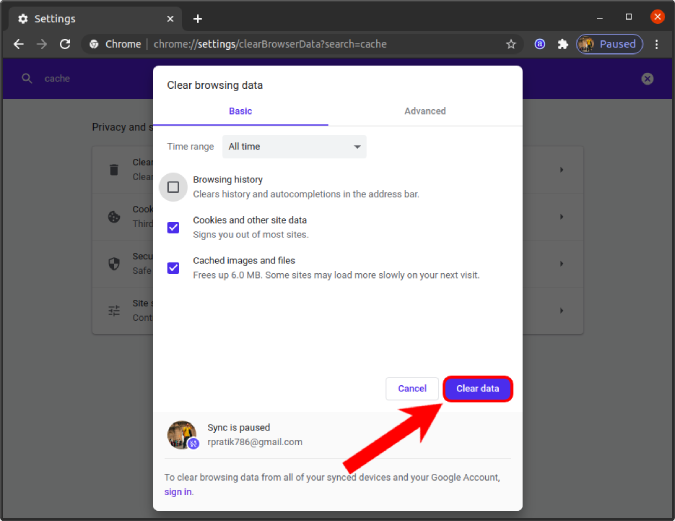
Task: Expand the Cookies row arrow
Action: (x=561, y=217)
